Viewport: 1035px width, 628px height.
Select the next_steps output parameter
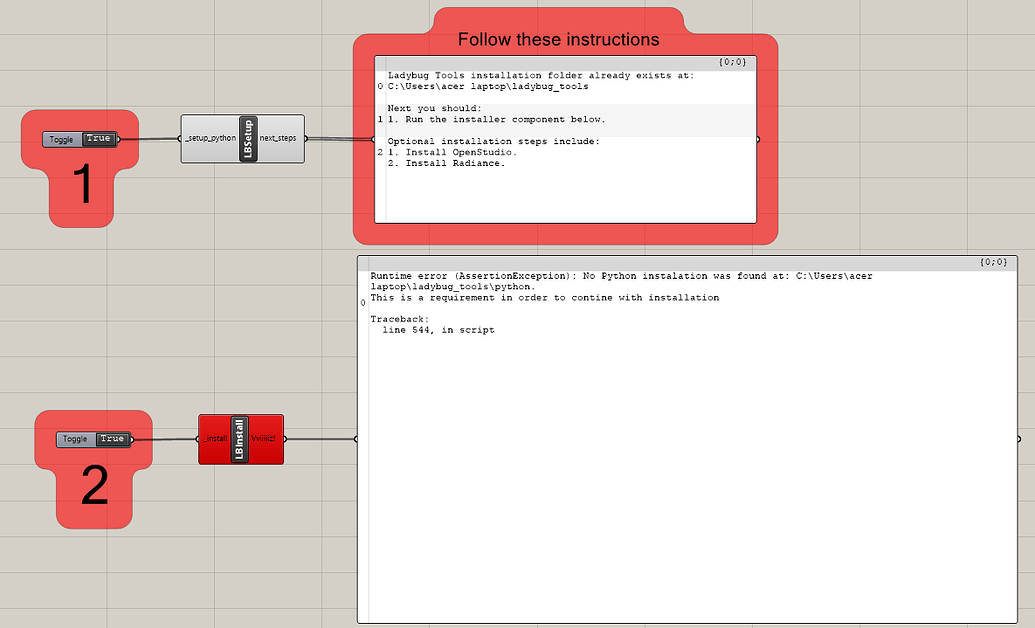coord(278,139)
